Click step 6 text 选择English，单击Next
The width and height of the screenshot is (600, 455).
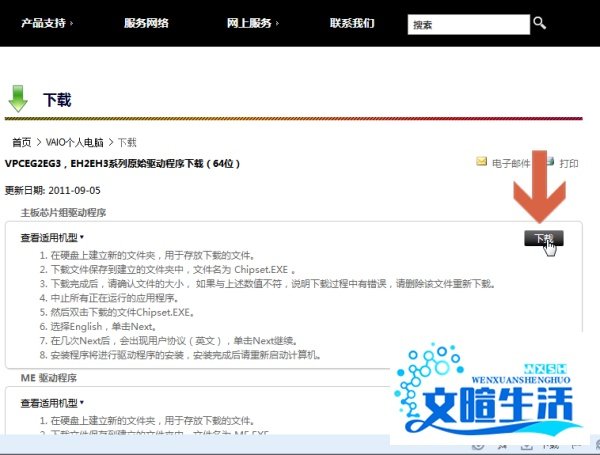pyautogui.click(x=98, y=326)
